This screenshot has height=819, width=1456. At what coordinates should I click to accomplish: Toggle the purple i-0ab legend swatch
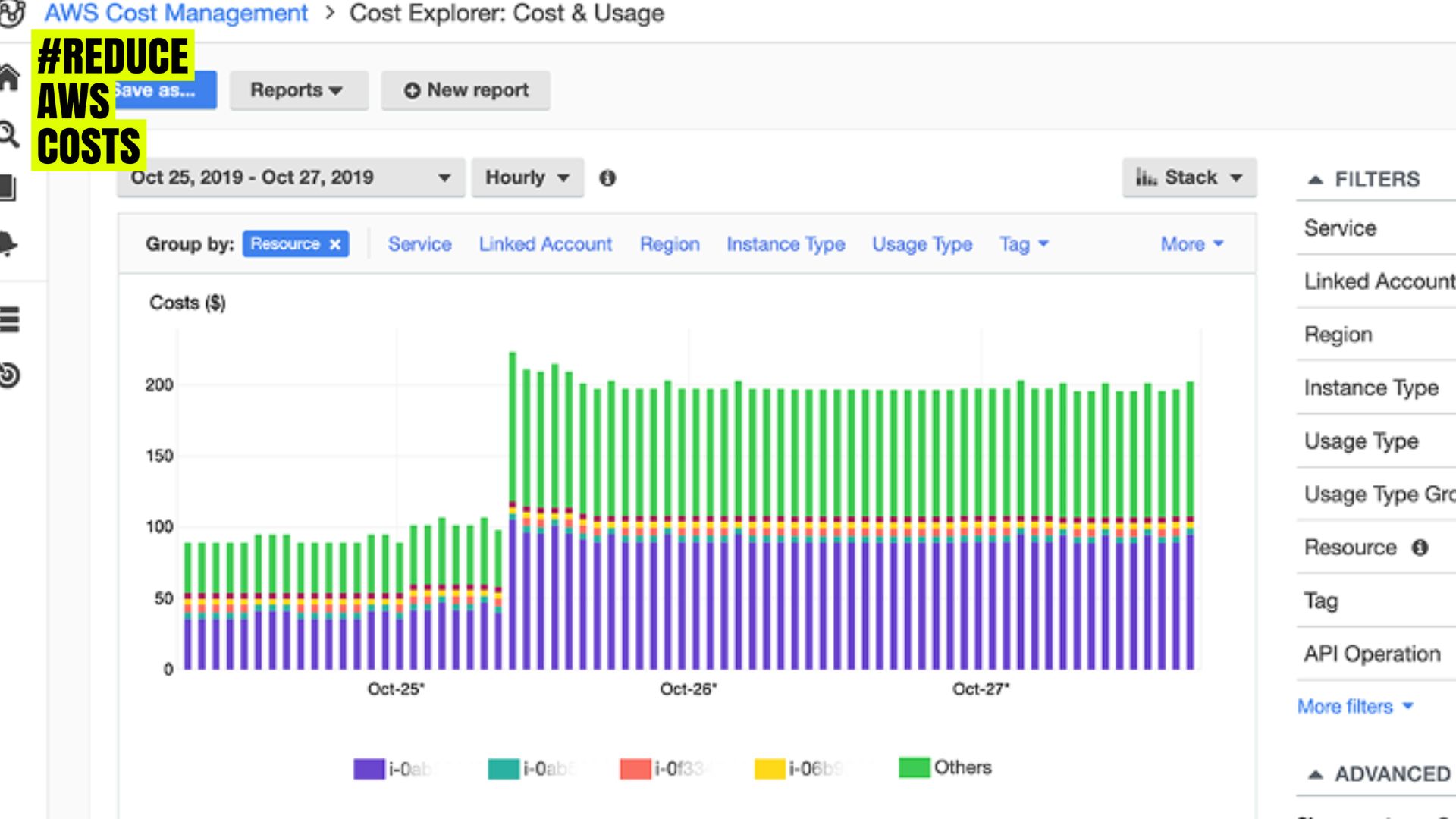tap(369, 769)
